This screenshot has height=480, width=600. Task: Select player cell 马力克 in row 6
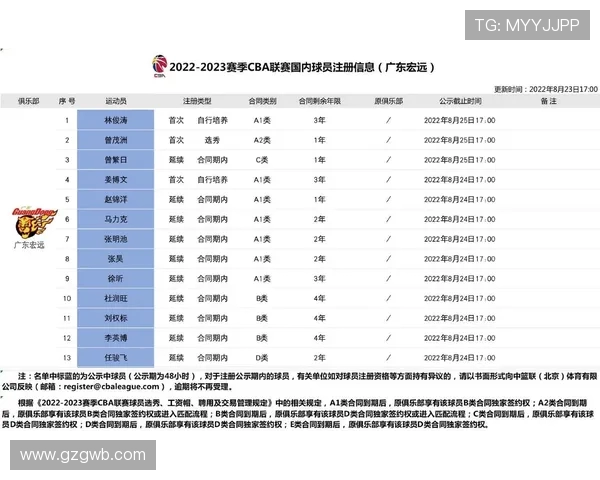coord(116,219)
